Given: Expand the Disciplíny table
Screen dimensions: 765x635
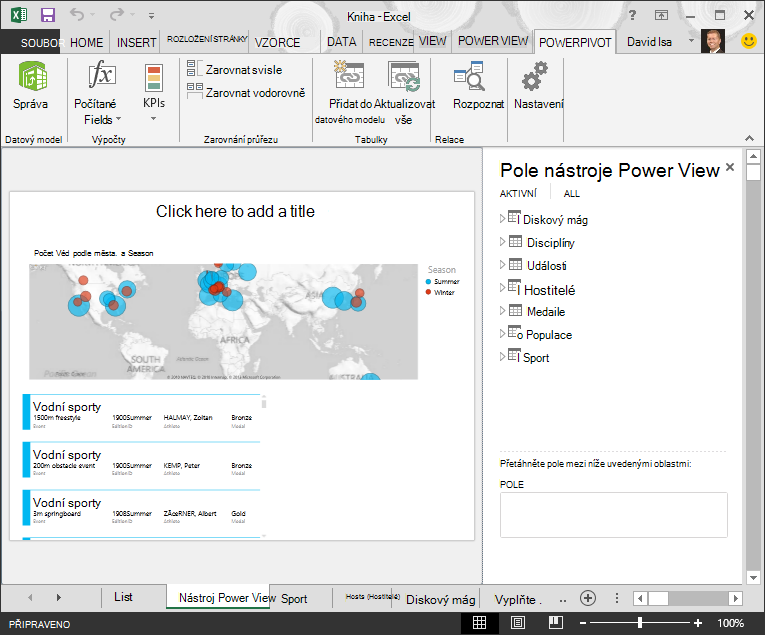Looking at the screenshot, I should (x=503, y=241).
